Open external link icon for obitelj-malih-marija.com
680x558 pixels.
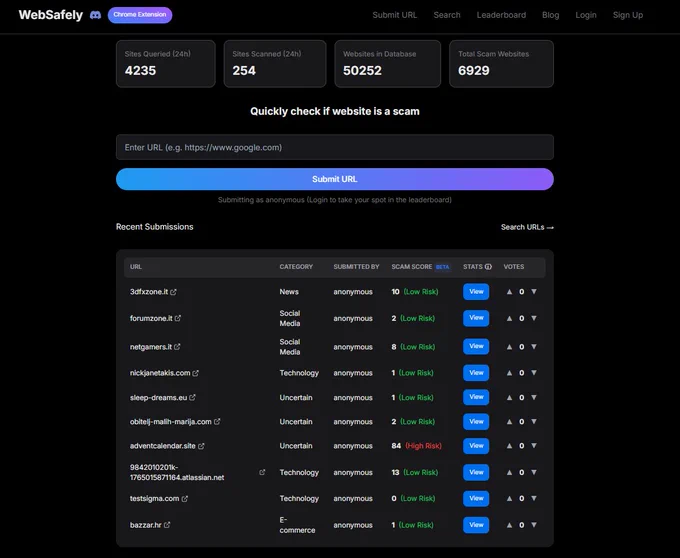[x=217, y=421]
